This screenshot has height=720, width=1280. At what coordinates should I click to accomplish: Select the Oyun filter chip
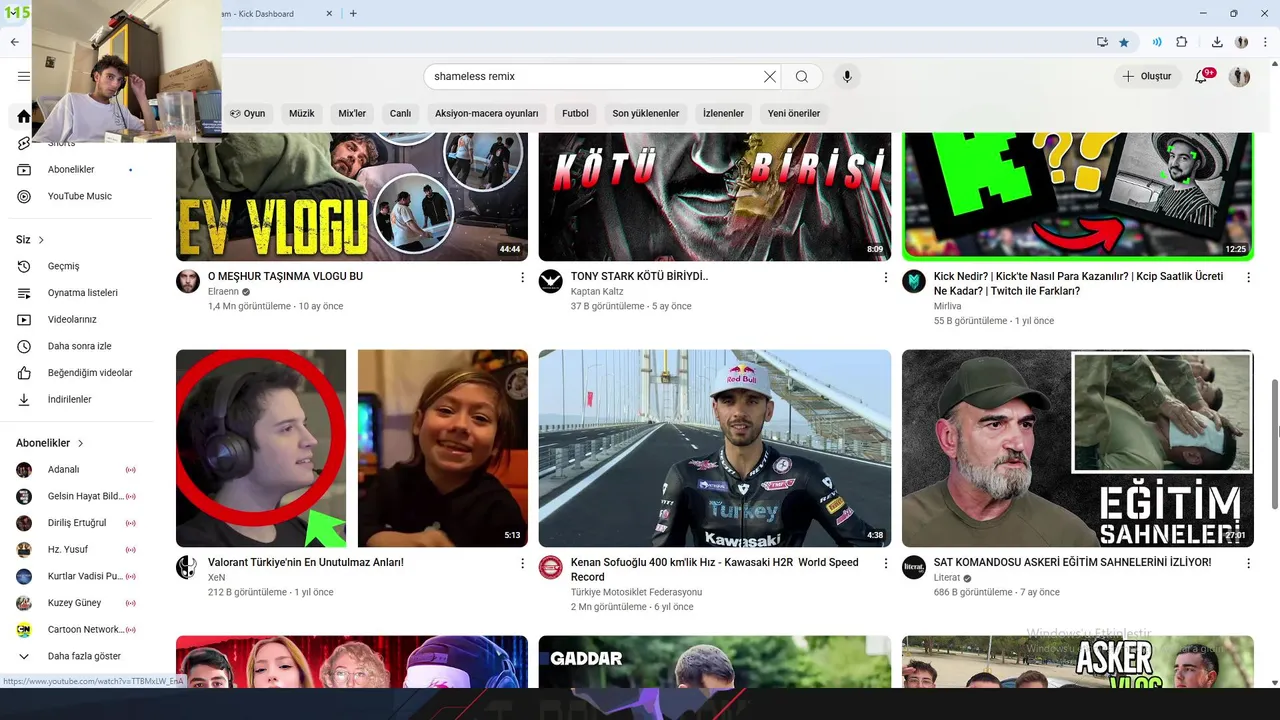click(x=247, y=113)
